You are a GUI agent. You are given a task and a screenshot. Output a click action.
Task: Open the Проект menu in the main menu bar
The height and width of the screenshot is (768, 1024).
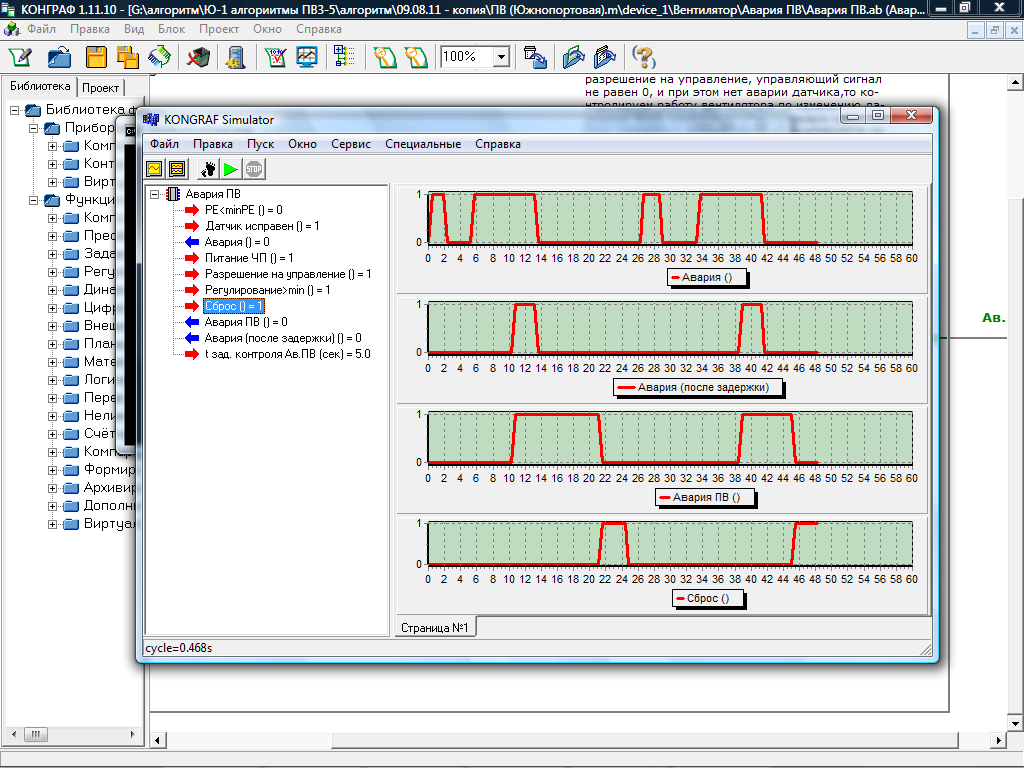click(219, 29)
